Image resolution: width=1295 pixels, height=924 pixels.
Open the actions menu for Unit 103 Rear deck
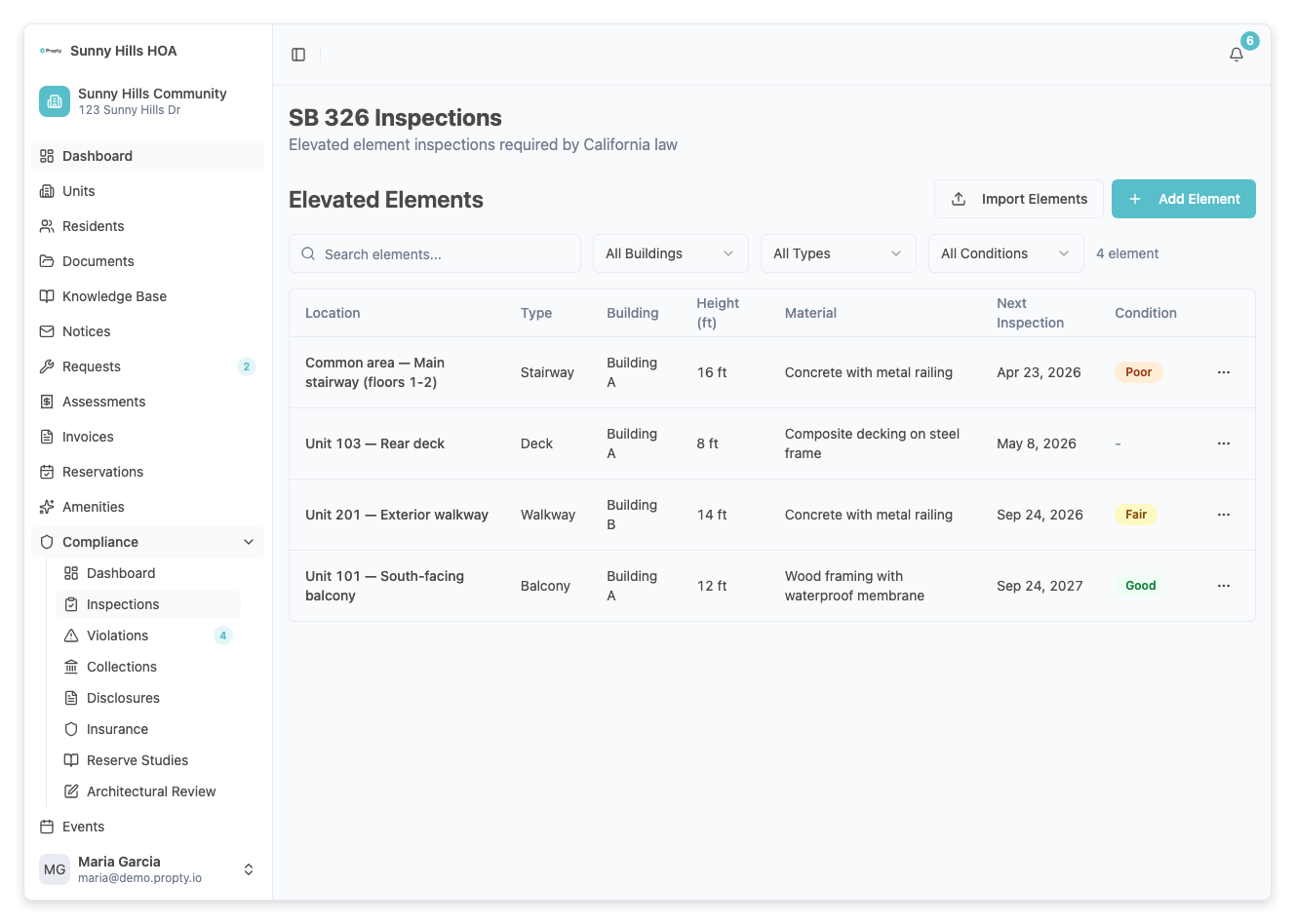[x=1224, y=443]
